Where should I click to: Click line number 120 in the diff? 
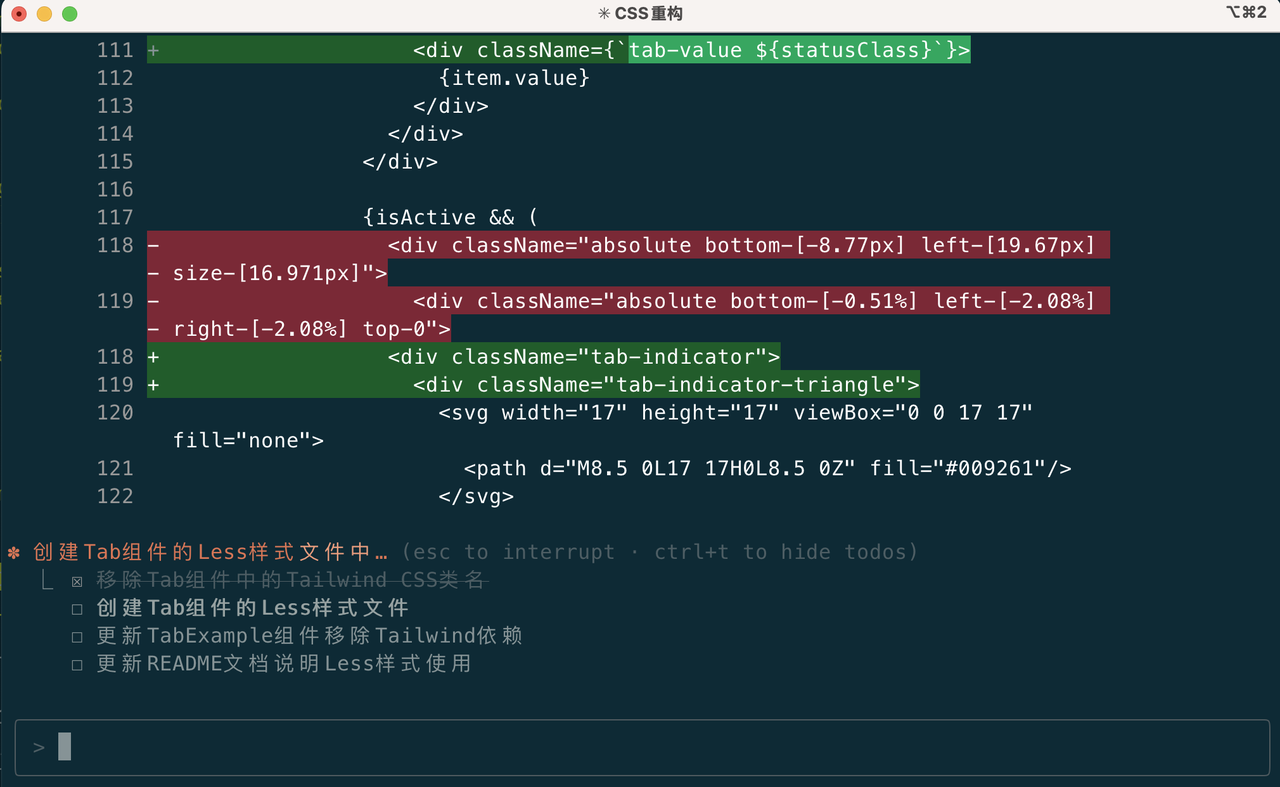[x=115, y=413]
